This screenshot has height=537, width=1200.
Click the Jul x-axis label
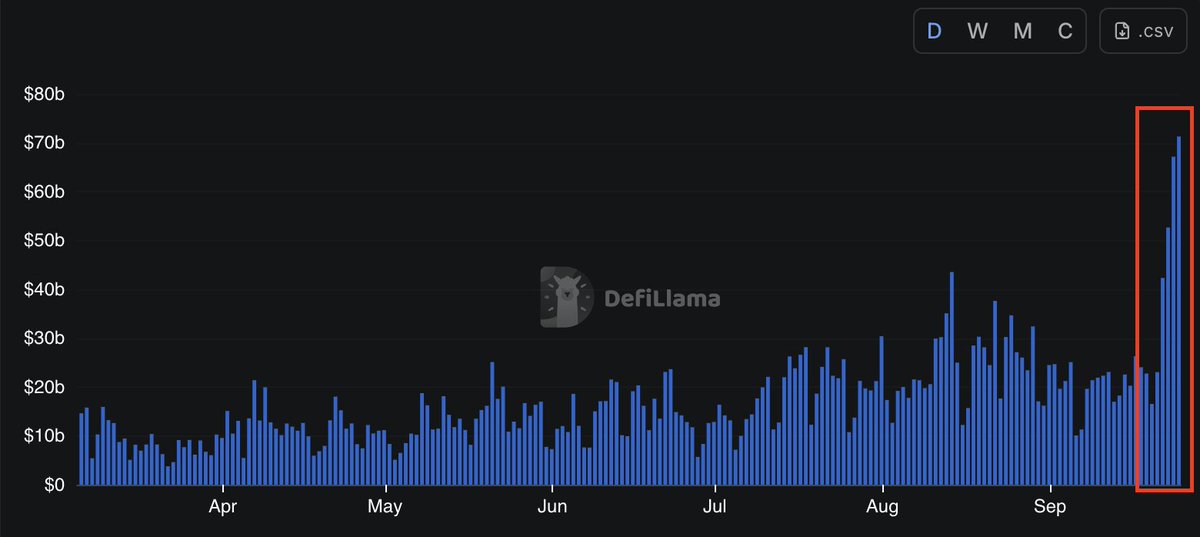pos(714,507)
